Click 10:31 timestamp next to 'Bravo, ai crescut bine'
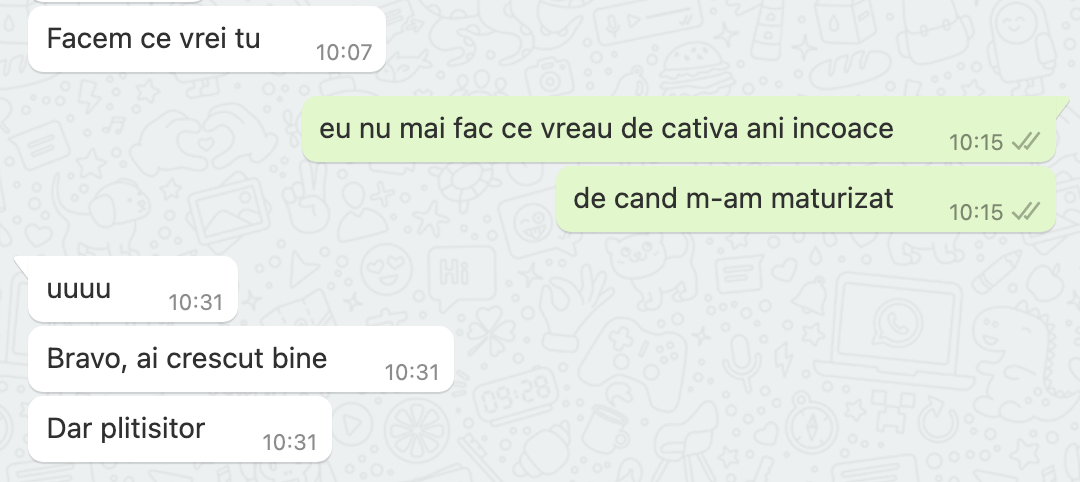Viewport: 1080px width, 482px height. click(x=412, y=373)
